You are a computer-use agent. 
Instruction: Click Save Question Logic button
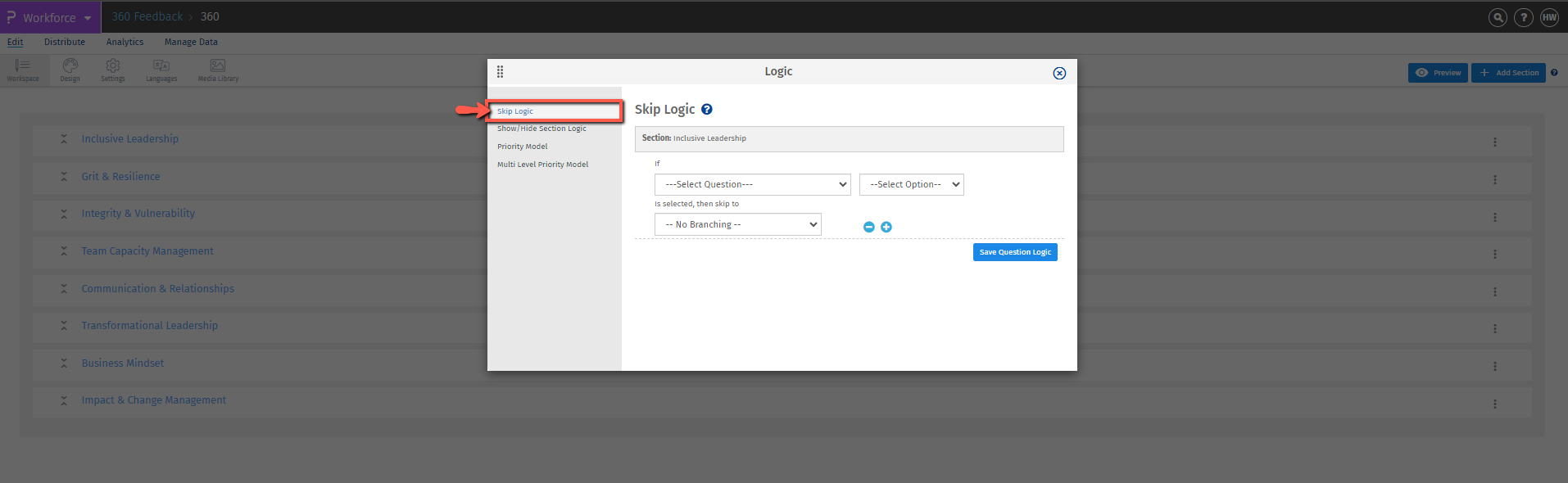[x=1015, y=252]
